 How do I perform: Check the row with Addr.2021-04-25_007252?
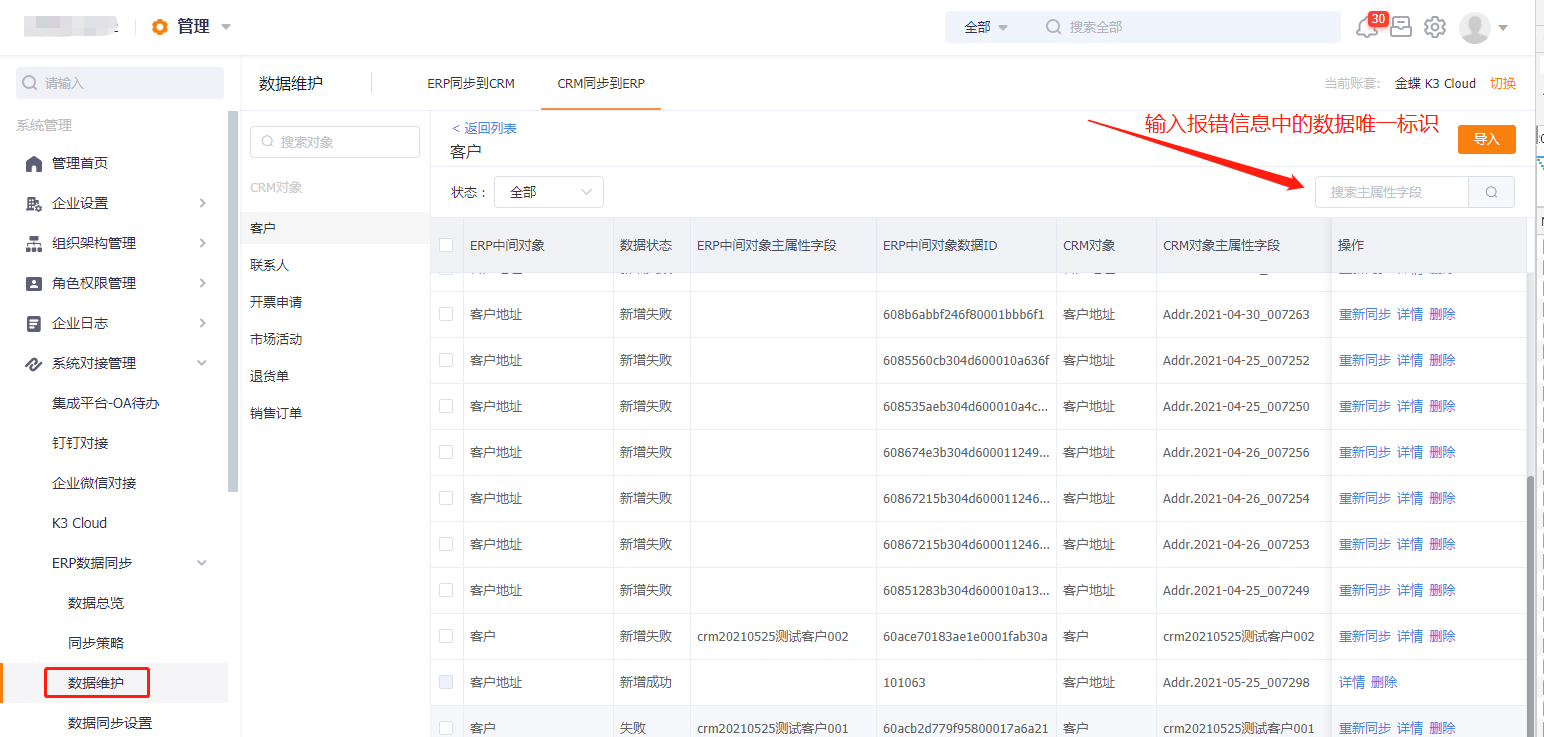tap(446, 360)
